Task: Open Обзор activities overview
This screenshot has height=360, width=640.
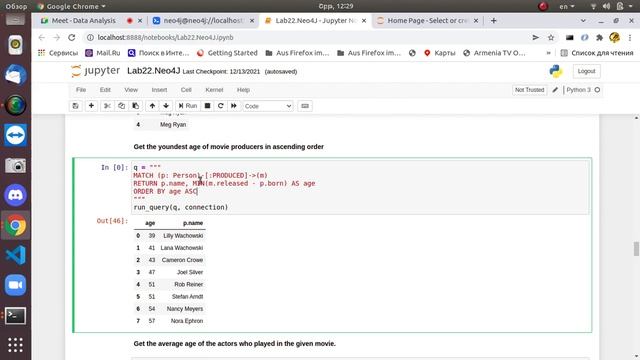Action: (16, 6)
